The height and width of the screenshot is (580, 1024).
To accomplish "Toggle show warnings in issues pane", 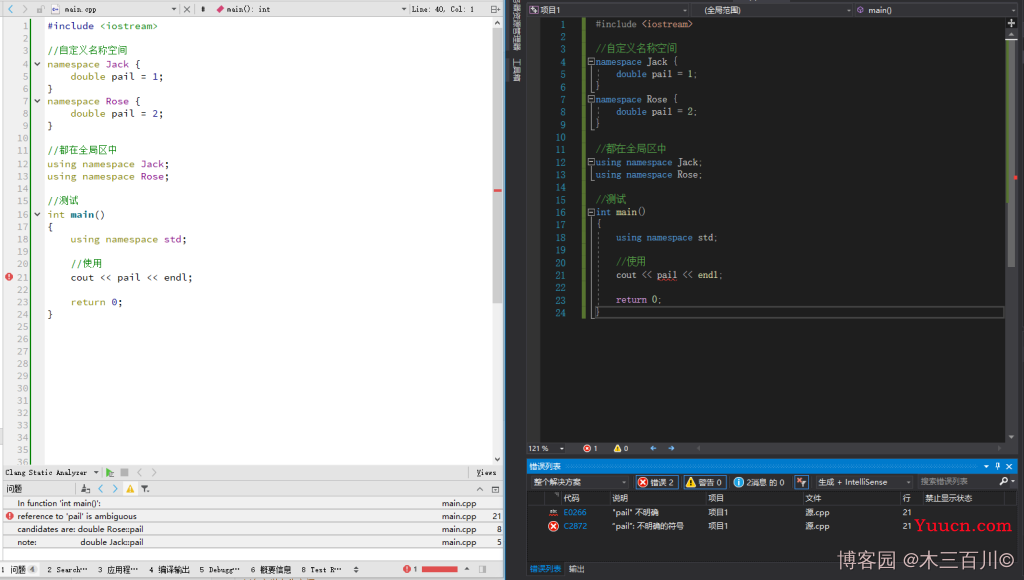I will [x=130, y=489].
